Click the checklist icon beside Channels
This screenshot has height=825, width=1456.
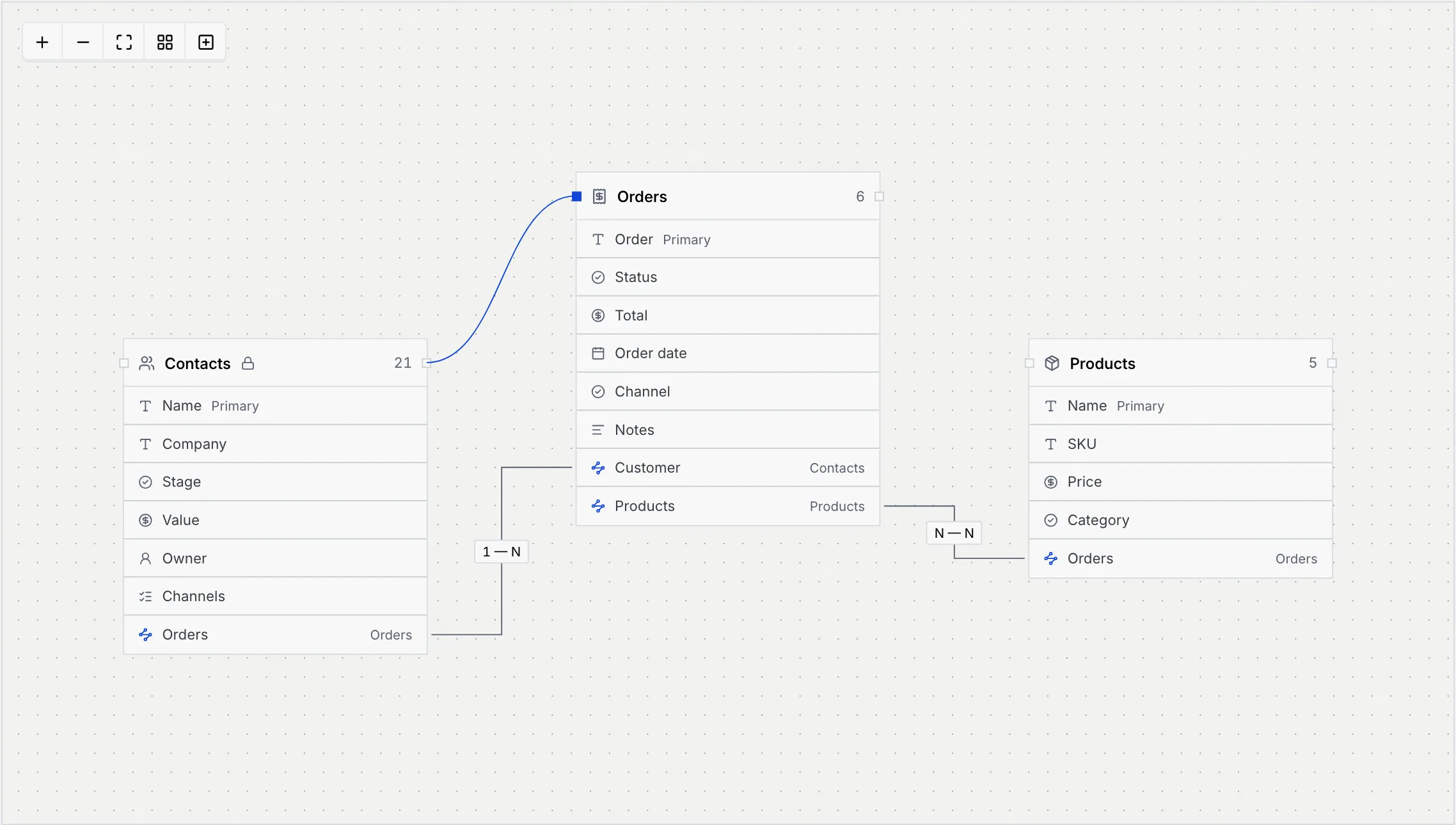pyautogui.click(x=146, y=596)
